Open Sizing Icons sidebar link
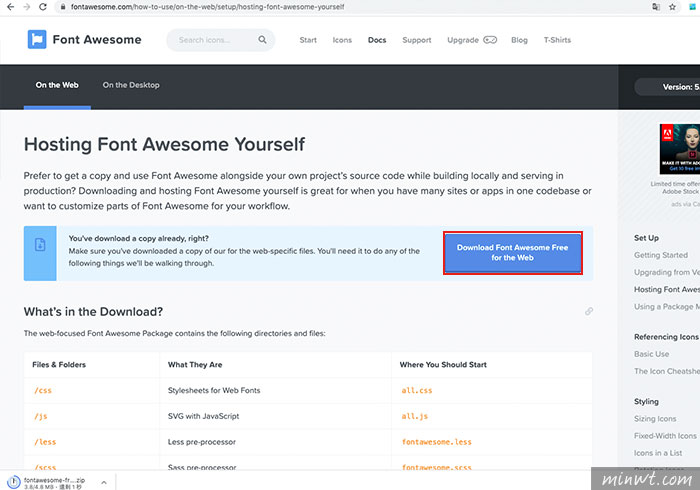 coord(655,419)
